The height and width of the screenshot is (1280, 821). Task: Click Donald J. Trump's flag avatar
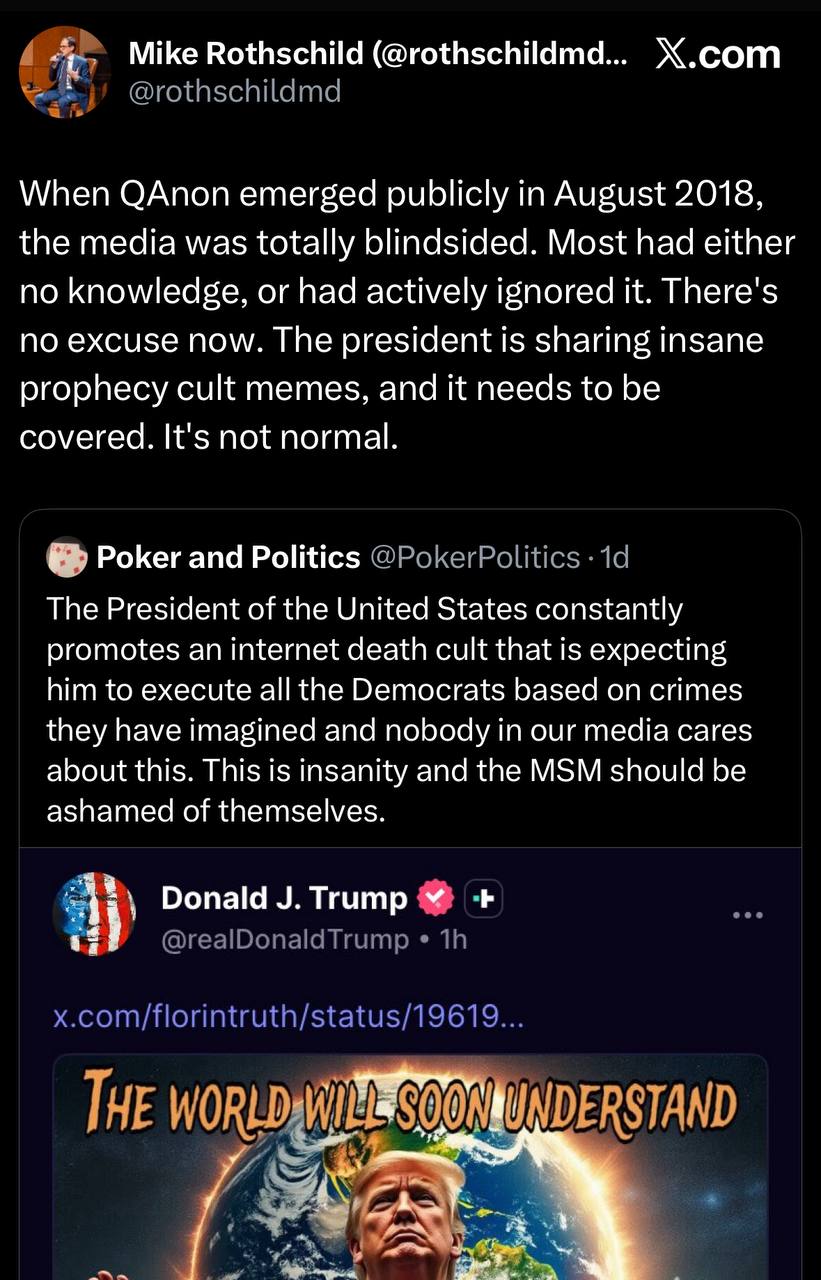point(93,914)
